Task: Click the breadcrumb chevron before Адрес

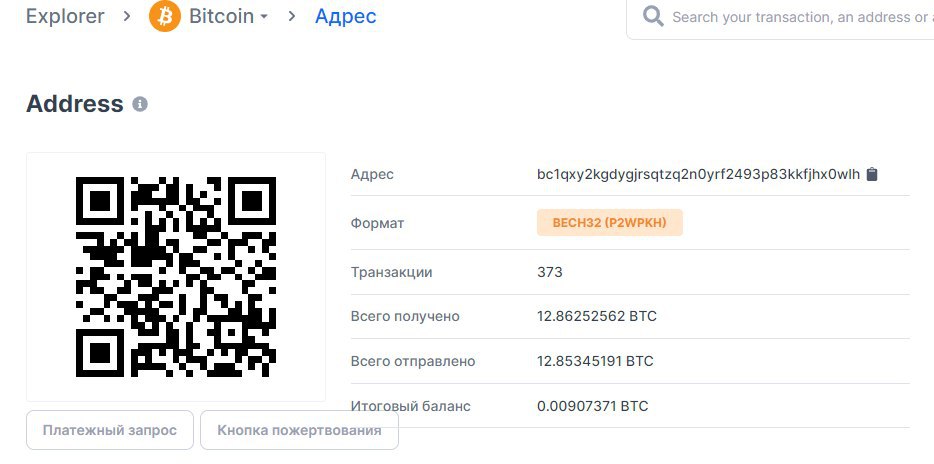Action: tap(291, 17)
